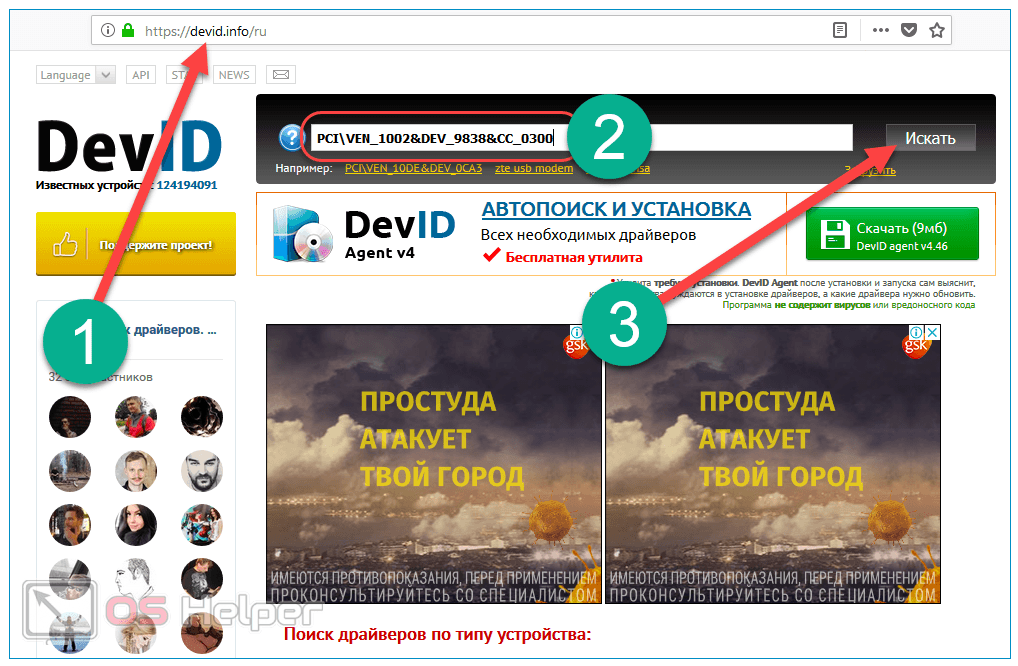
Task: Click the bearded man avatar in second row
Action: pyautogui.click(x=202, y=471)
